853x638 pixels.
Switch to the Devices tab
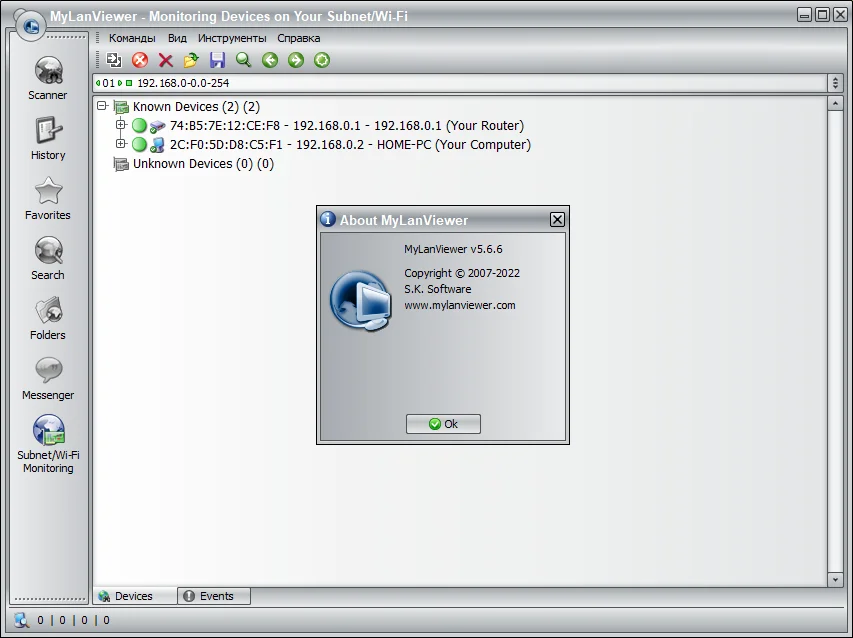pos(134,596)
